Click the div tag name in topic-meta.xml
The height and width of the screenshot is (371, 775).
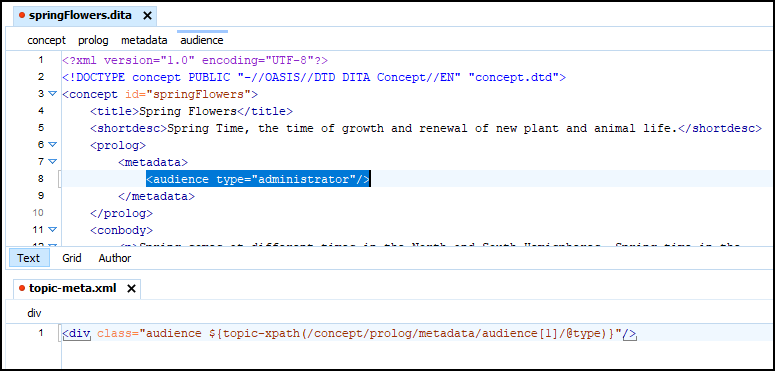pos(79,333)
